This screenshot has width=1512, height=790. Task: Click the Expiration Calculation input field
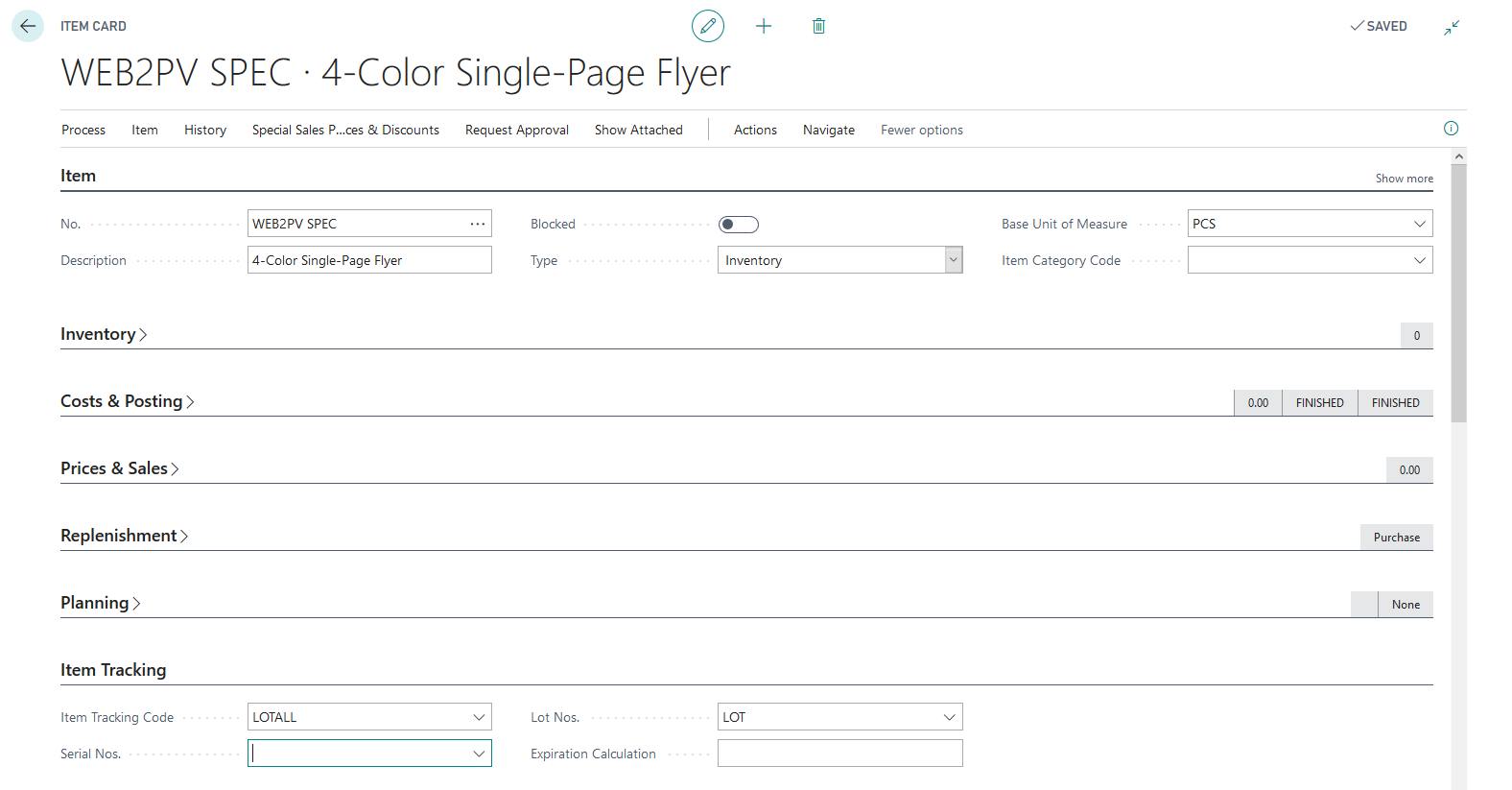point(840,754)
